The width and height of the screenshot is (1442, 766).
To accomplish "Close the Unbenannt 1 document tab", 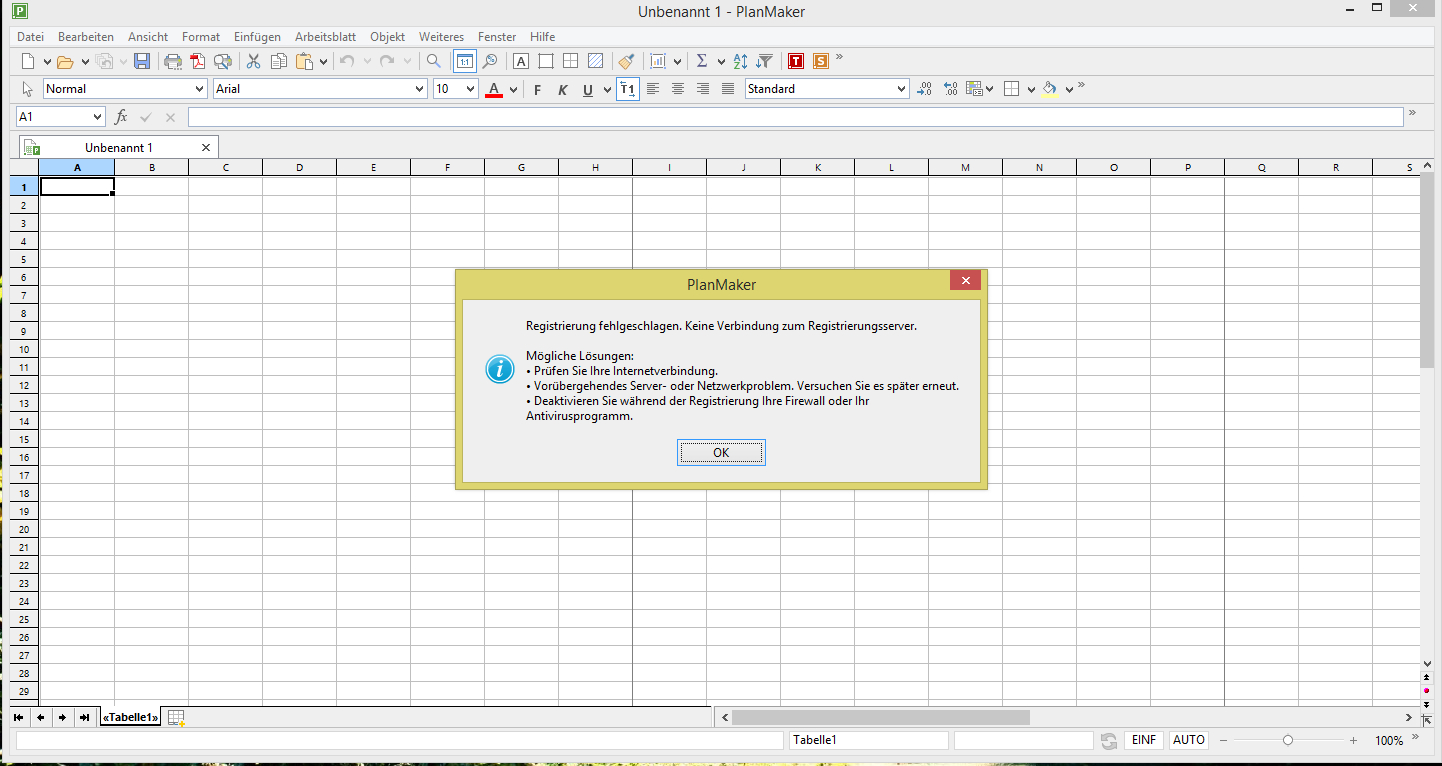I will coord(206,147).
